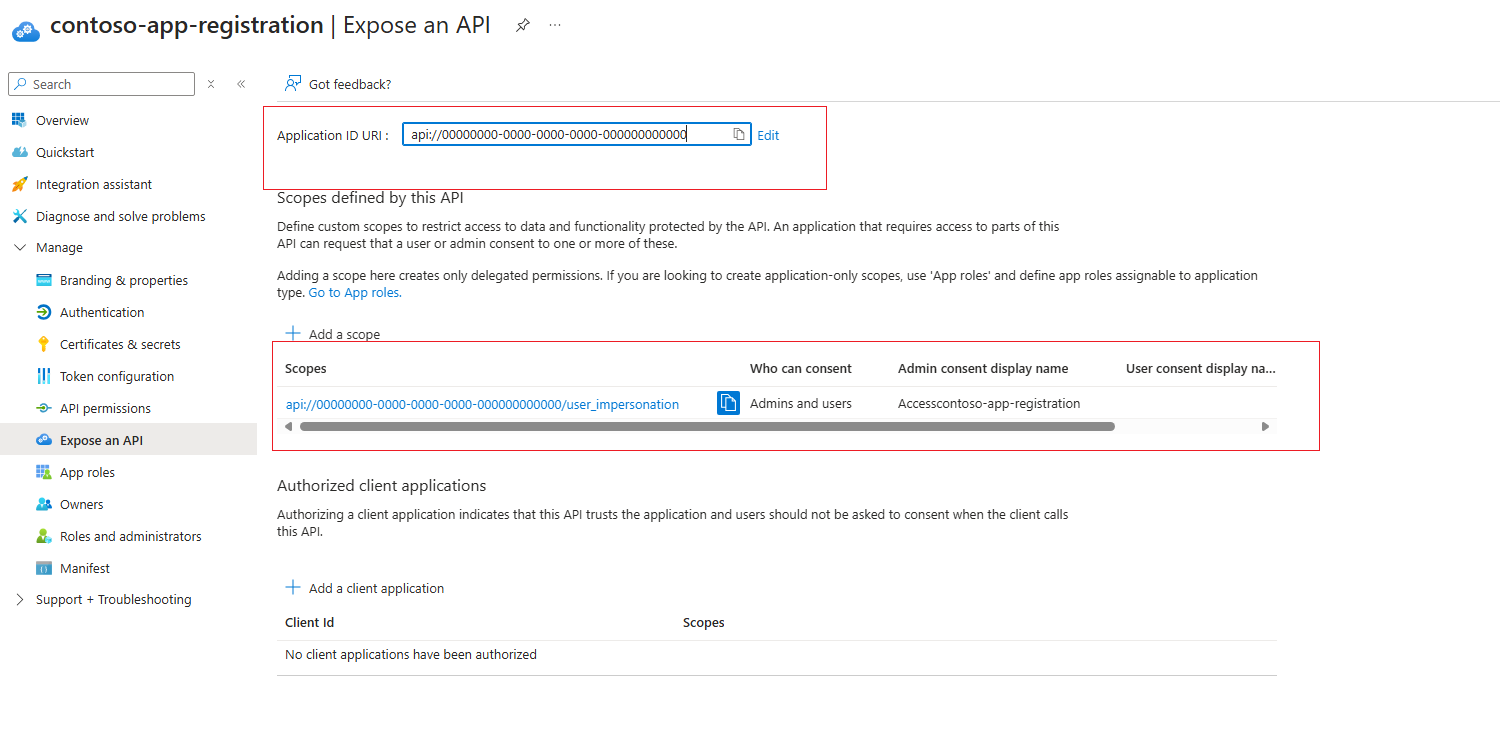The width and height of the screenshot is (1500, 731).
Task: Click the 'No client applications have been authorized' text
Action: click(x=411, y=654)
